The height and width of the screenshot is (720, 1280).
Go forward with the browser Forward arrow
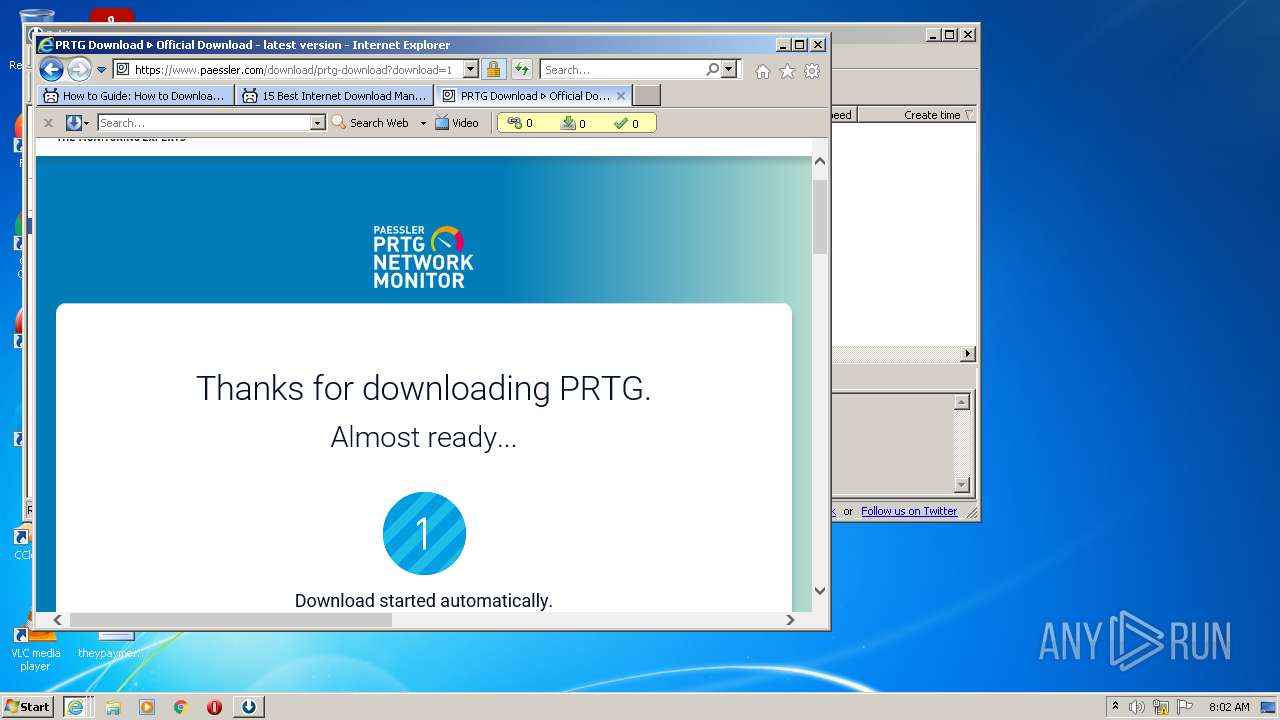(79, 70)
